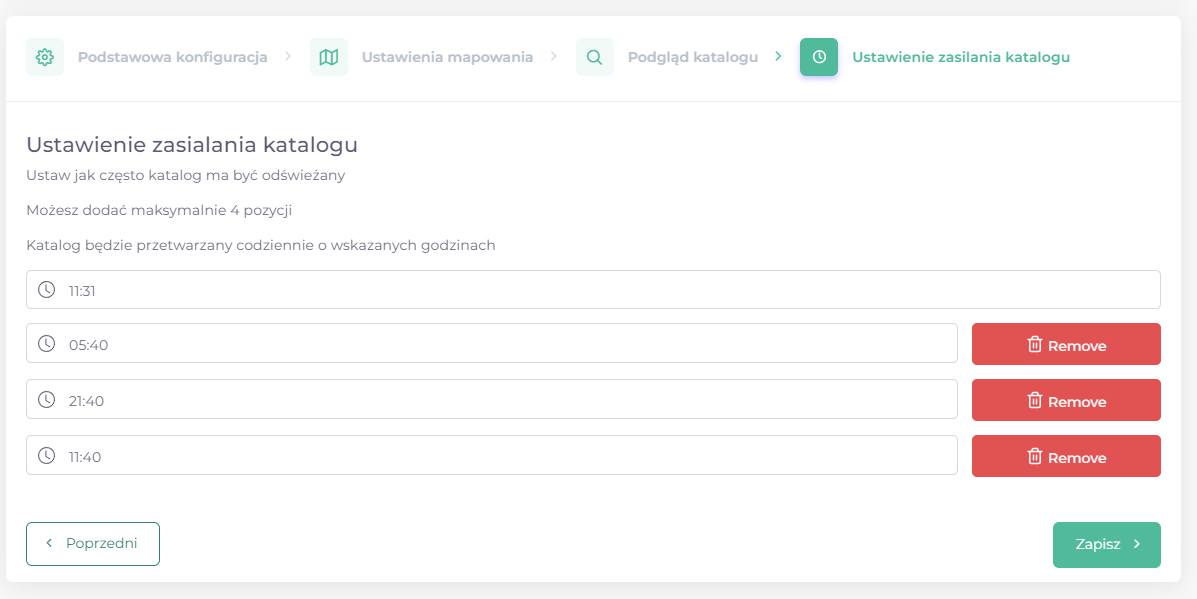
Task: Click the heading Ustawienie zasilania katalogu
Action: (192, 144)
